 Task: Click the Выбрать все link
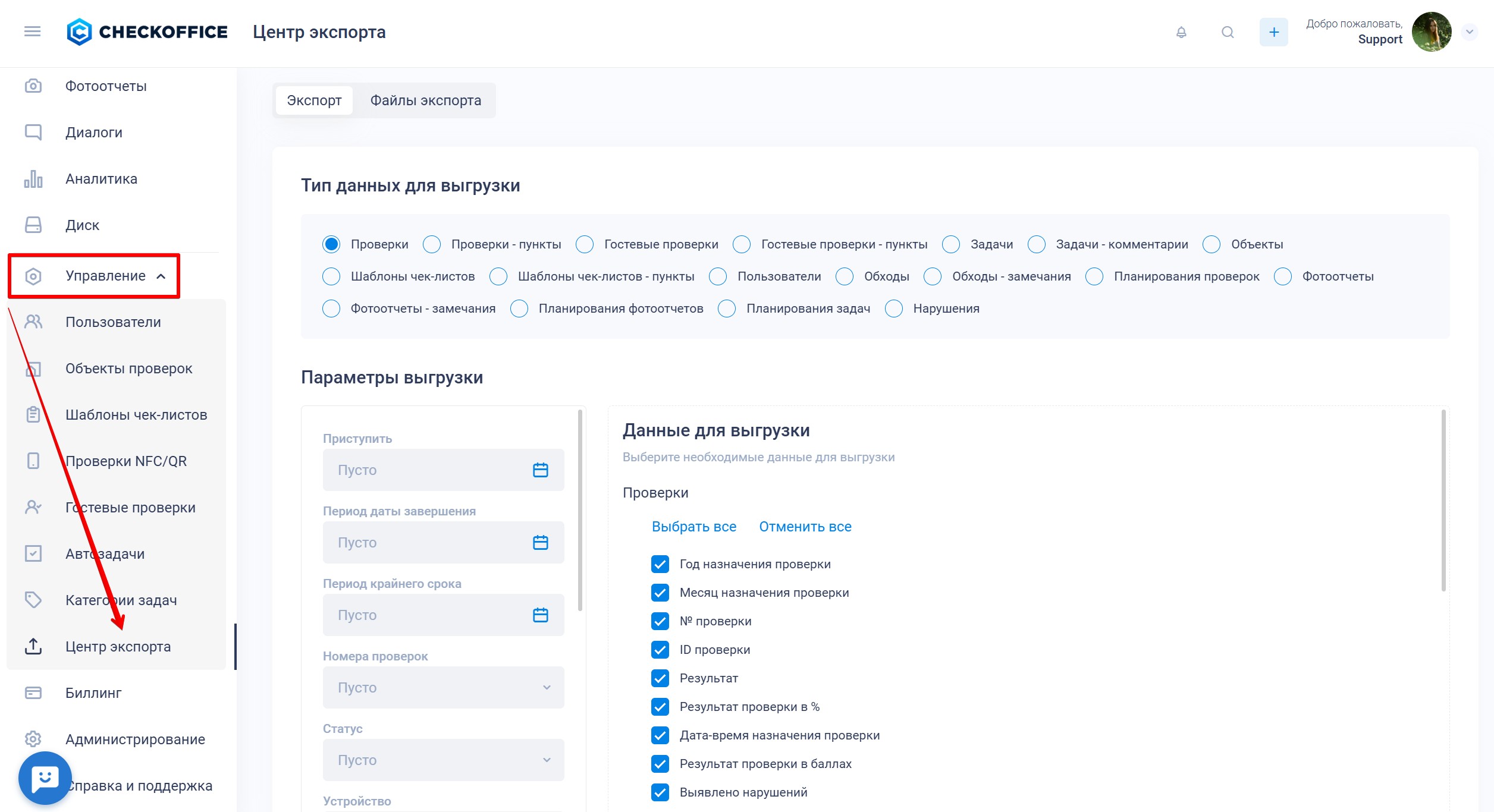click(x=693, y=527)
